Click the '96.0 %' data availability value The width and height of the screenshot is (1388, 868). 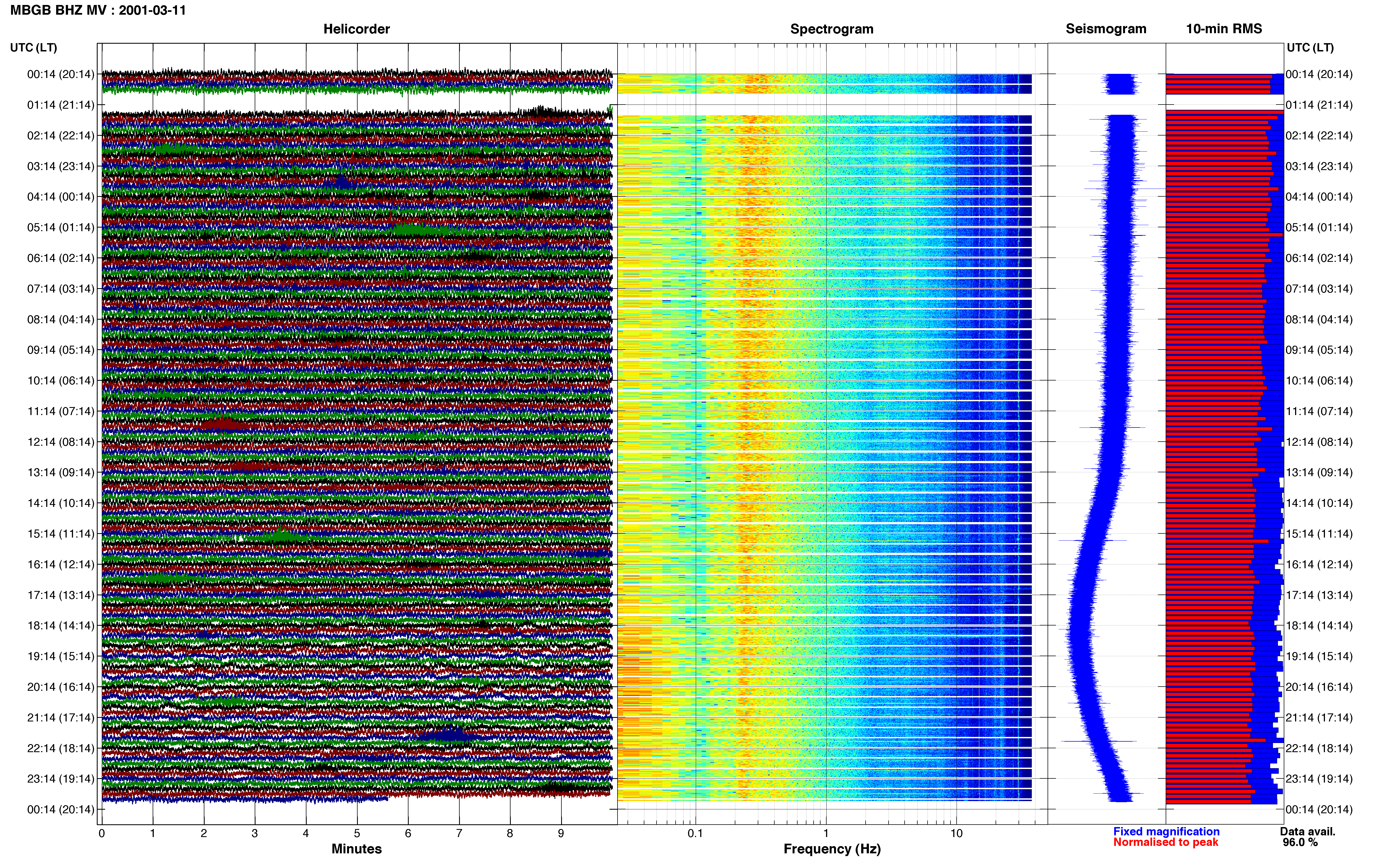pyautogui.click(x=1300, y=842)
